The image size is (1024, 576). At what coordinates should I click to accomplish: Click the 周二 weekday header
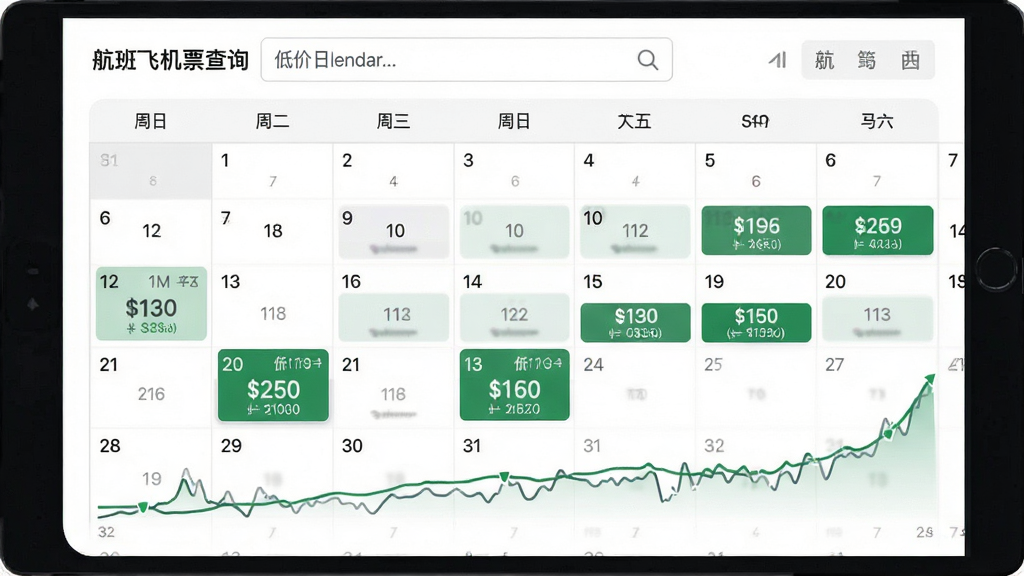click(x=272, y=121)
